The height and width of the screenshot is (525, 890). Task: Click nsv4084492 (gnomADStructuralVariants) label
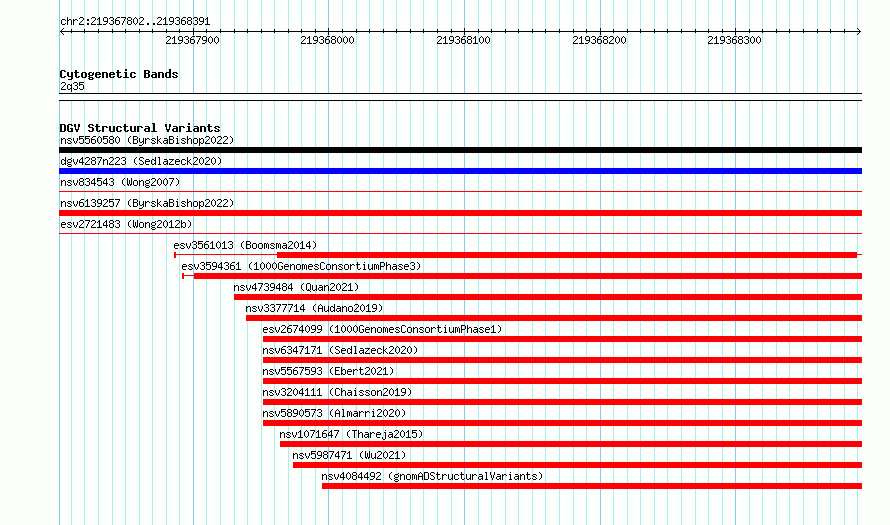pos(433,476)
